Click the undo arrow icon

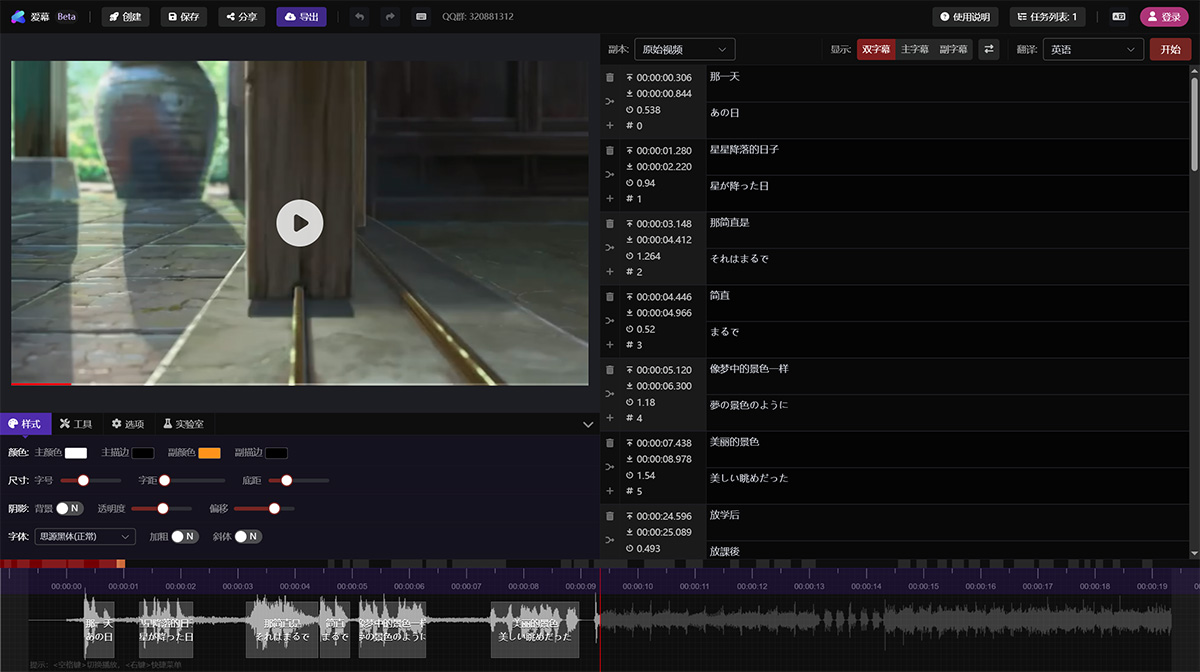[x=360, y=17]
